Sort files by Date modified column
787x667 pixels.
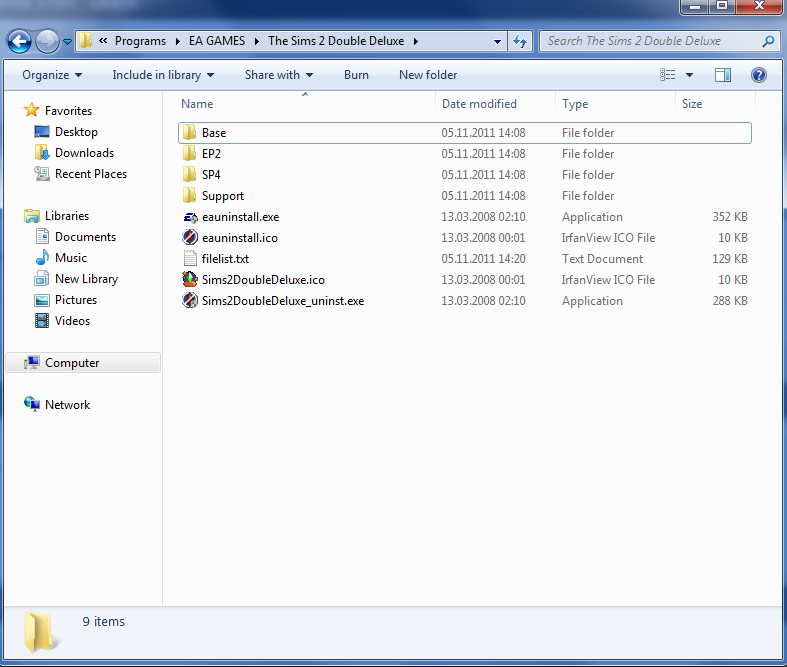(x=479, y=104)
